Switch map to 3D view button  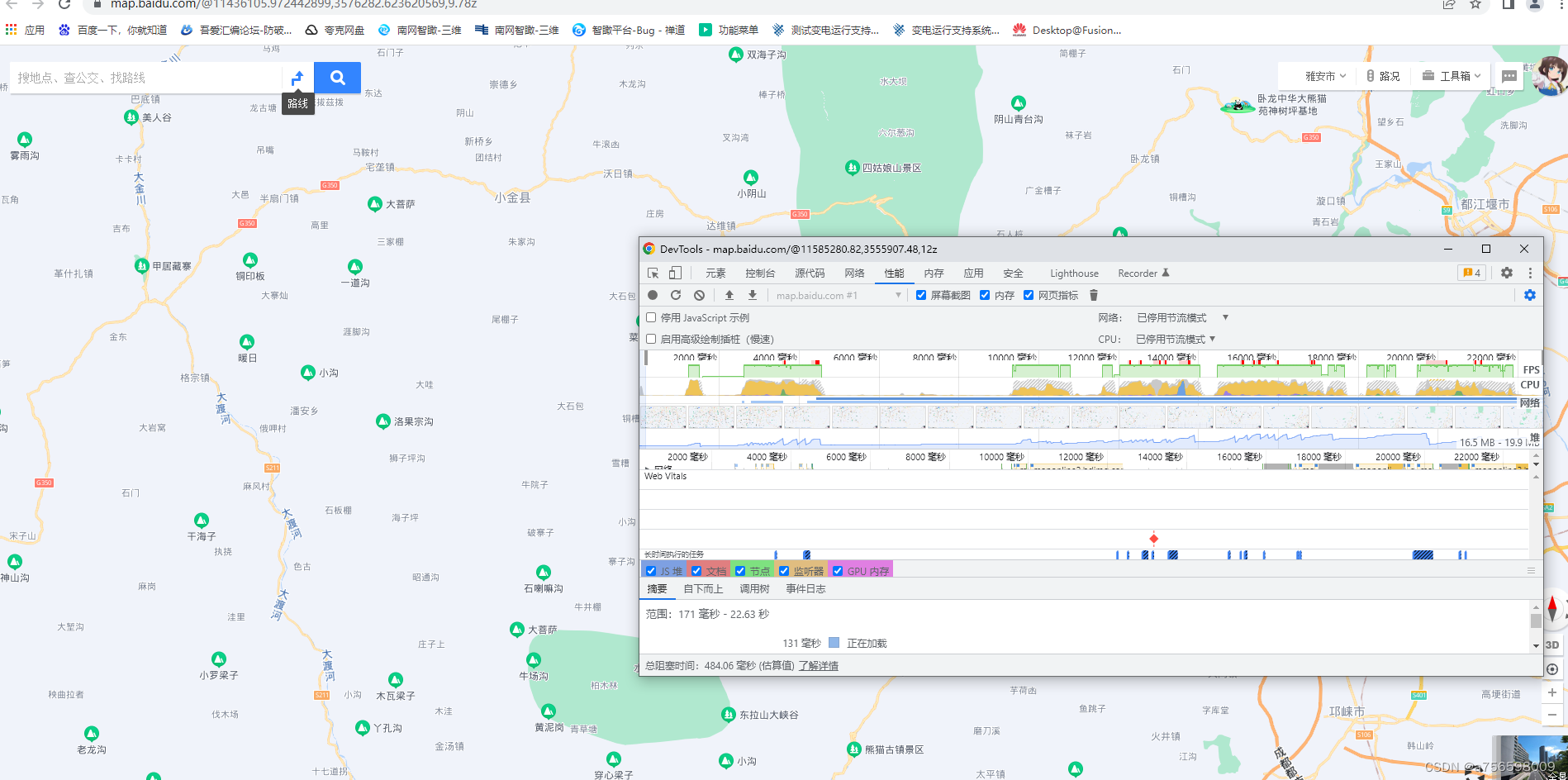(1552, 645)
